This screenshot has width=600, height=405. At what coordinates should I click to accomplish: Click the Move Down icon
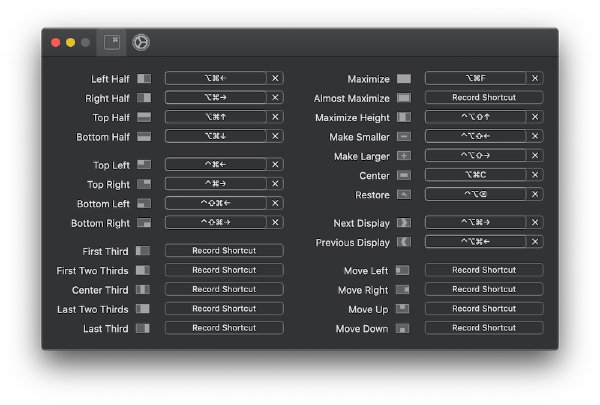coord(403,328)
